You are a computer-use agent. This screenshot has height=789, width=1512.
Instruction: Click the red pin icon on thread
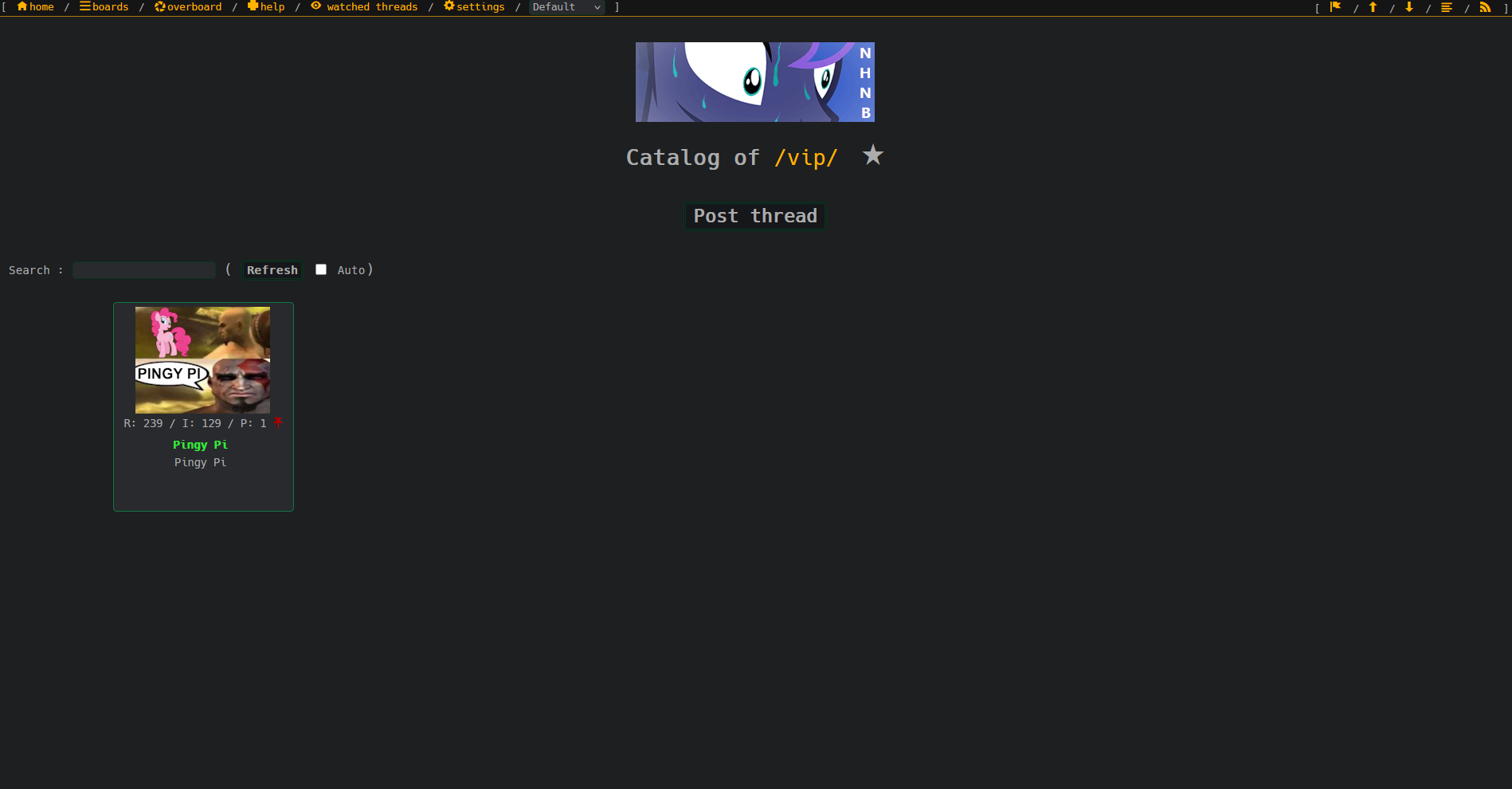click(x=278, y=422)
